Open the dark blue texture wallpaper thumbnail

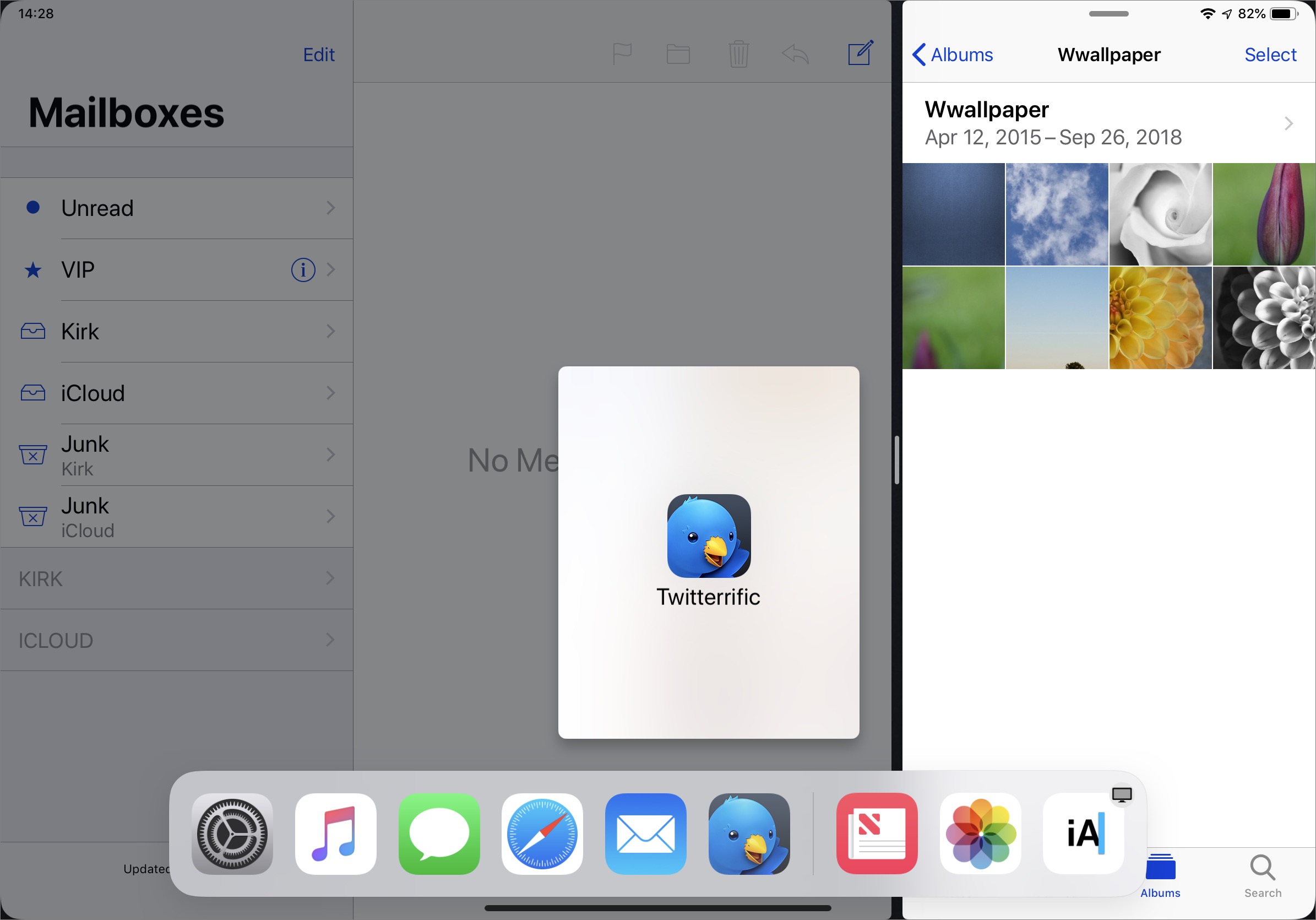954,214
